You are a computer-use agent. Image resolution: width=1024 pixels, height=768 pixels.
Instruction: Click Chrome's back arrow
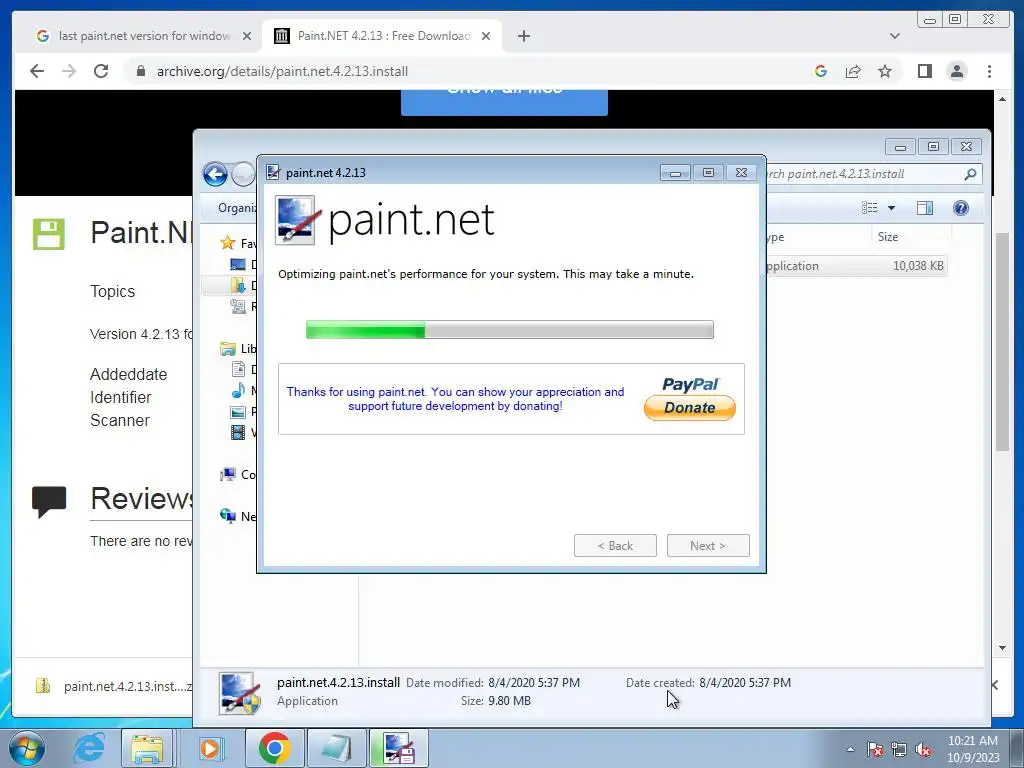click(x=37, y=71)
